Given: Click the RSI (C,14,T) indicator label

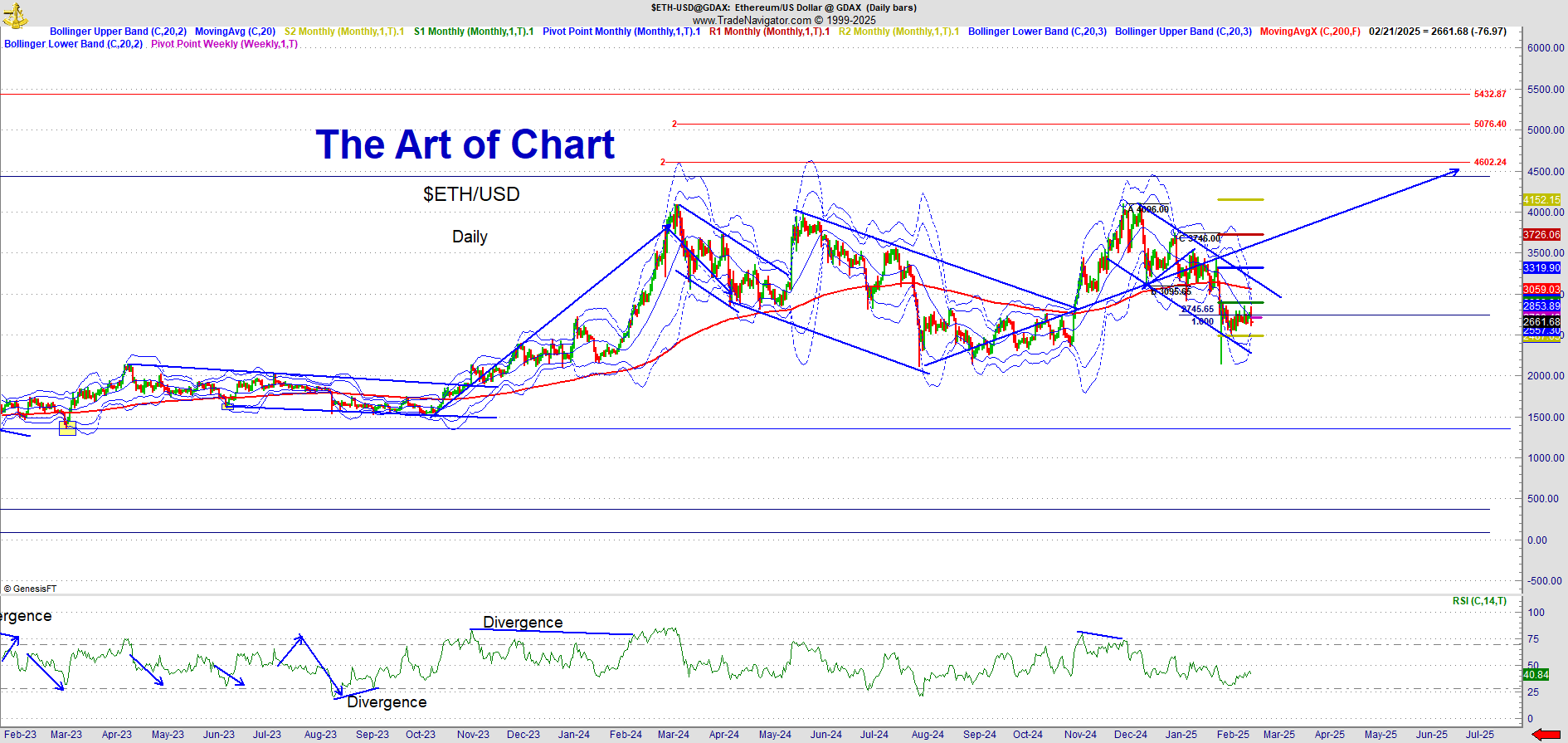Looking at the screenshot, I should 1479,601.
